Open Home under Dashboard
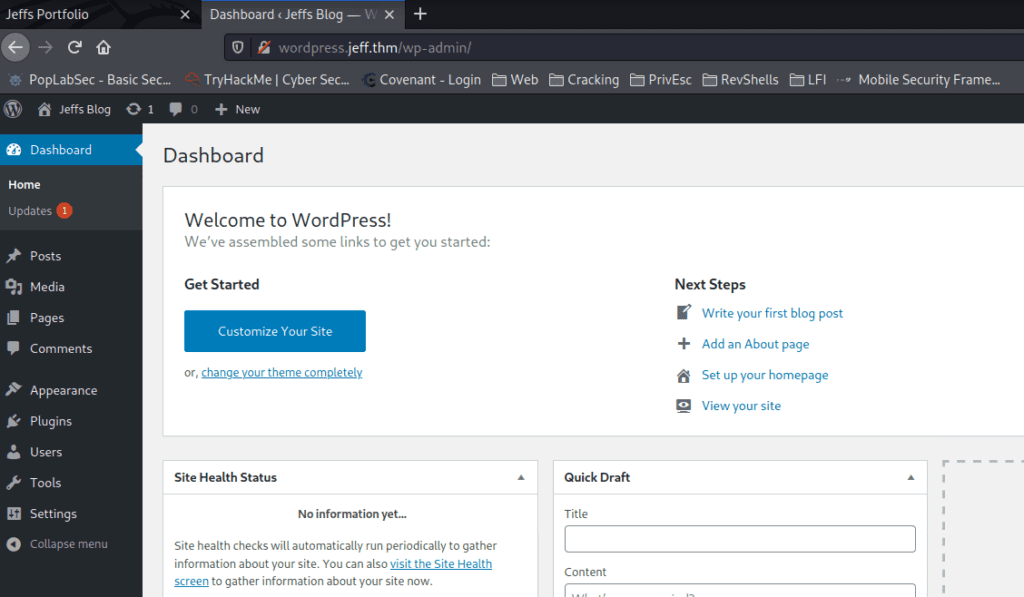 point(24,185)
